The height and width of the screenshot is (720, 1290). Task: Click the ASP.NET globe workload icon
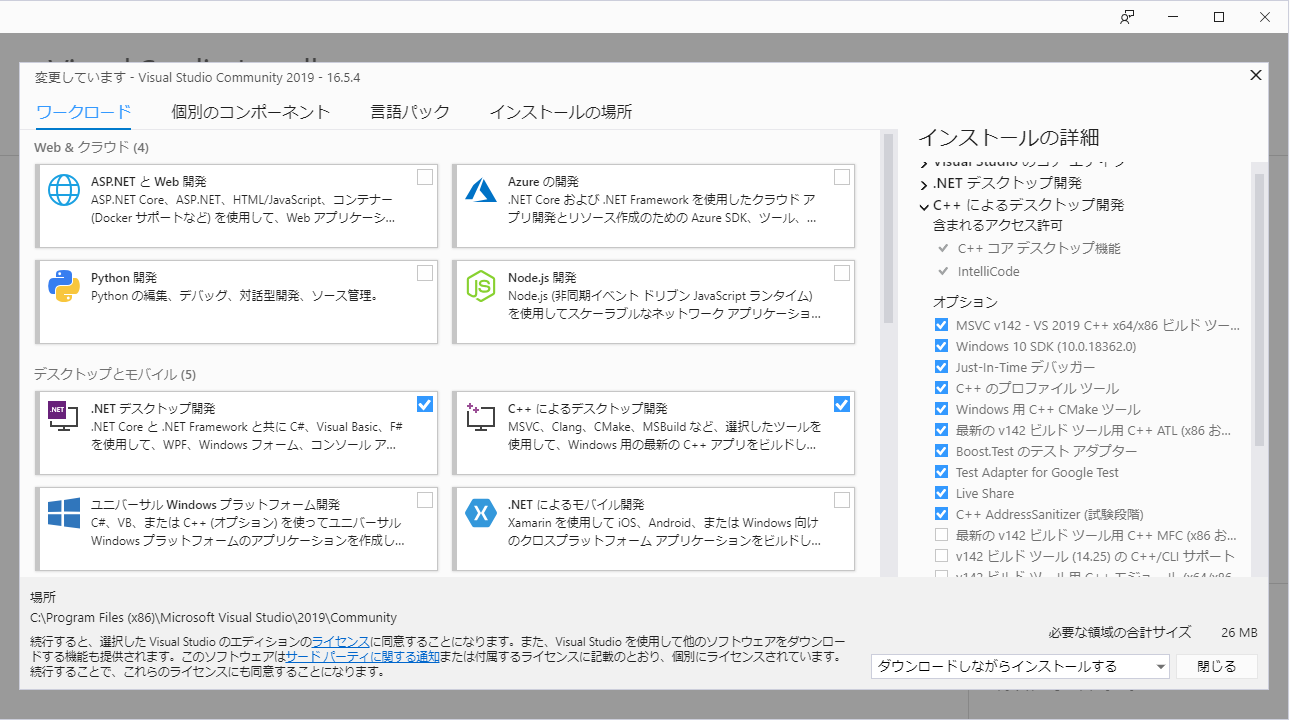point(64,189)
